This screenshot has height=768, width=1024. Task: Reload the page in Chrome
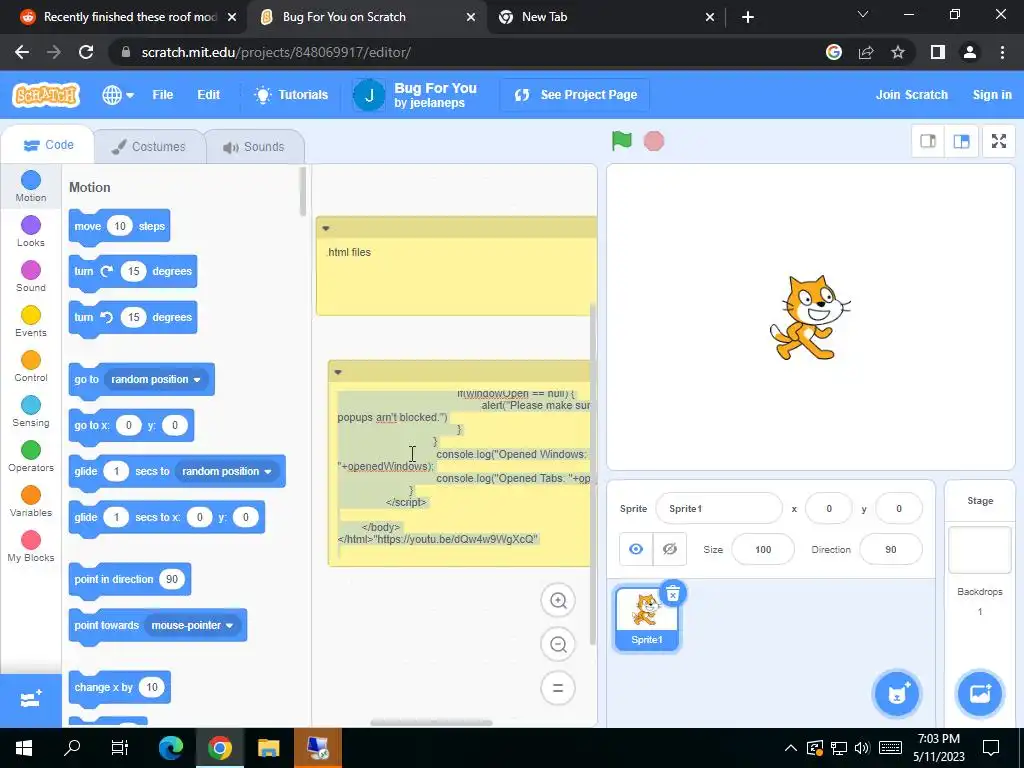tap(86, 52)
